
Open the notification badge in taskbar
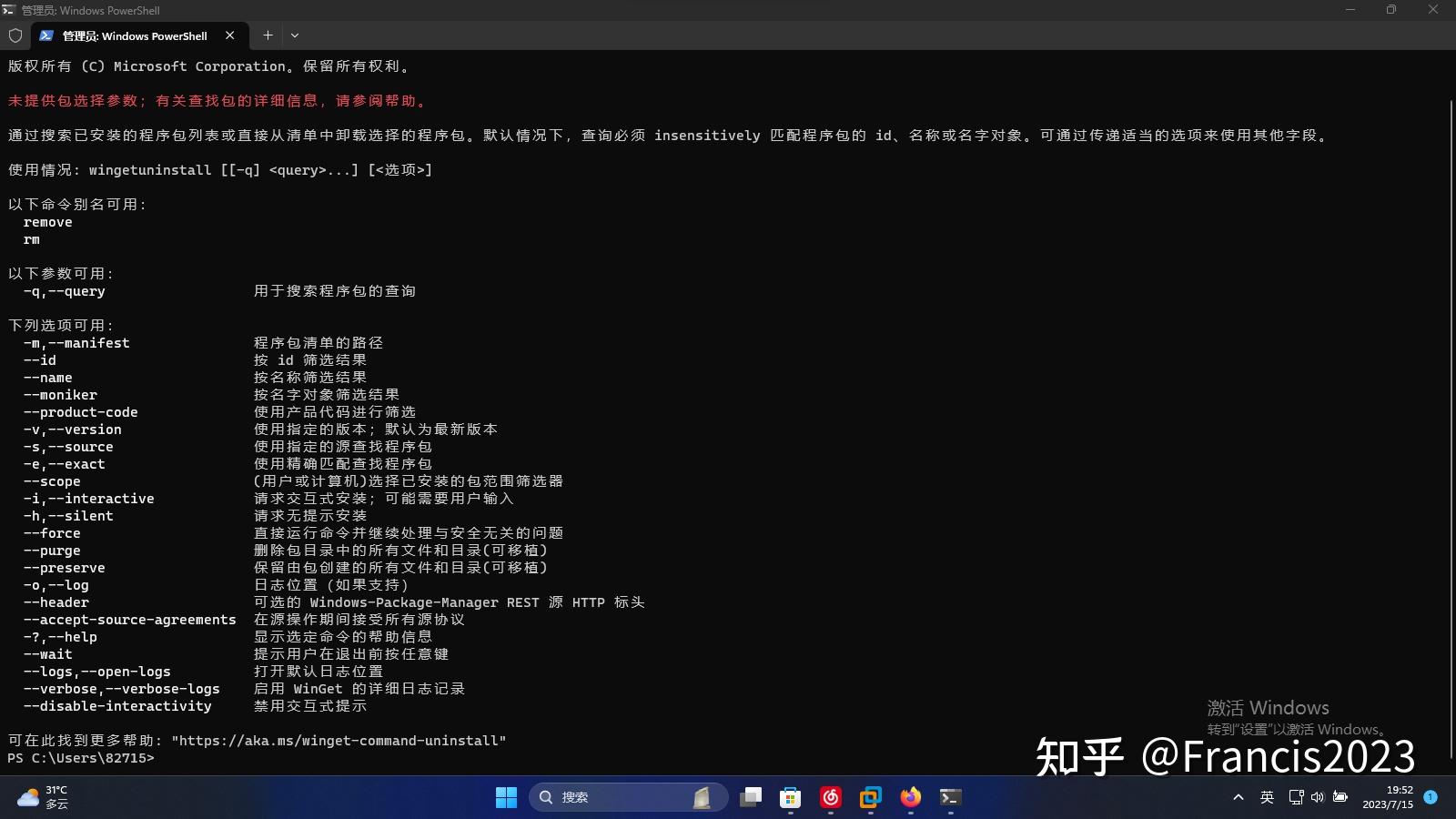tap(1431, 797)
